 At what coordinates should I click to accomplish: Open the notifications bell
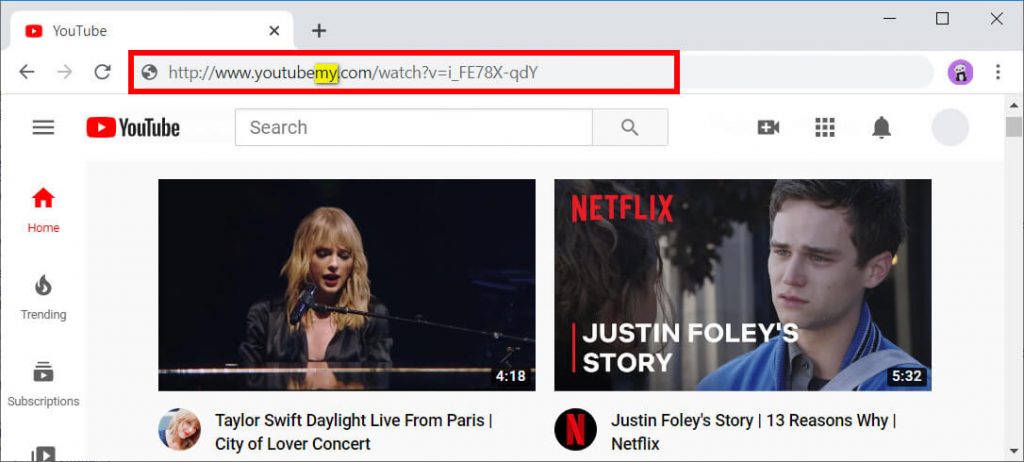pyautogui.click(x=882, y=127)
